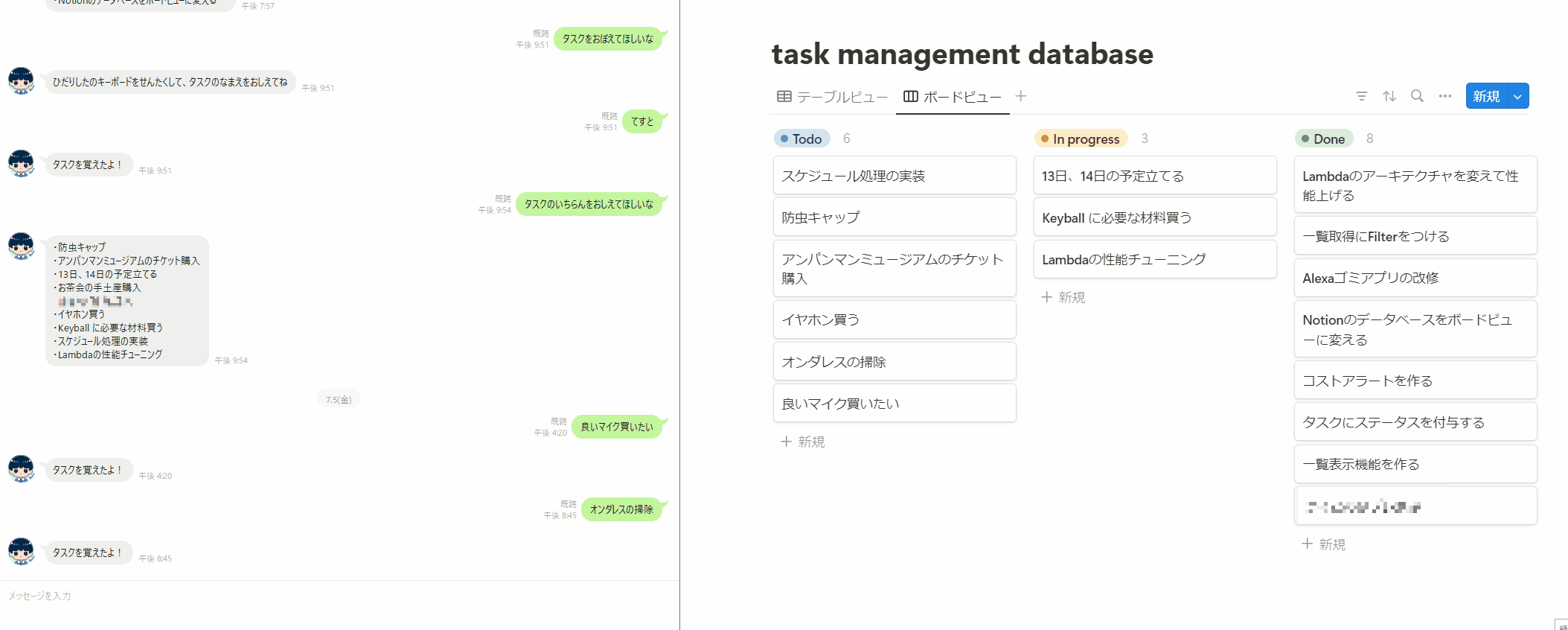Open the Lambdaのアーキテクチャを変えて性能上げる card

[x=1415, y=185]
